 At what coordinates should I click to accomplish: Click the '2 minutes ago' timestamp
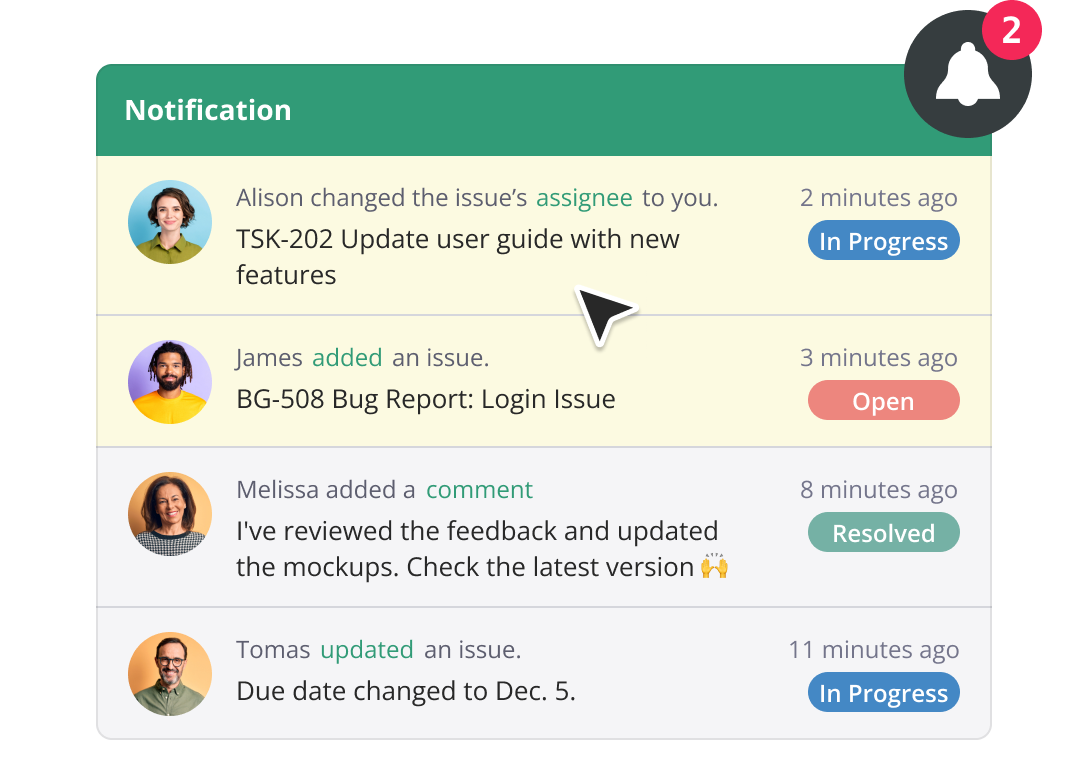tap(878, 198)
